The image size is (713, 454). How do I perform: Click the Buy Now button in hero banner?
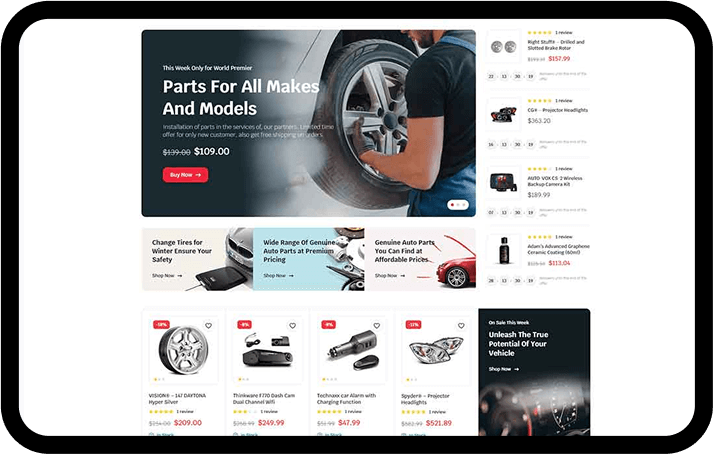tap(186, 175)
